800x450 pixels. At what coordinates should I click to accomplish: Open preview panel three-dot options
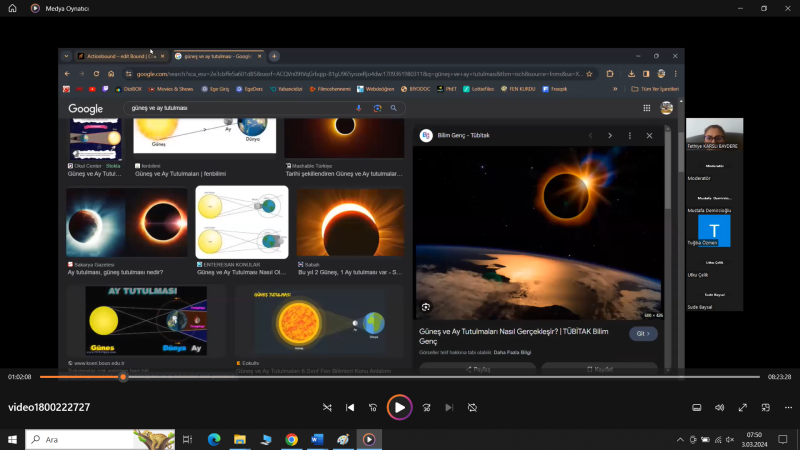630,136
